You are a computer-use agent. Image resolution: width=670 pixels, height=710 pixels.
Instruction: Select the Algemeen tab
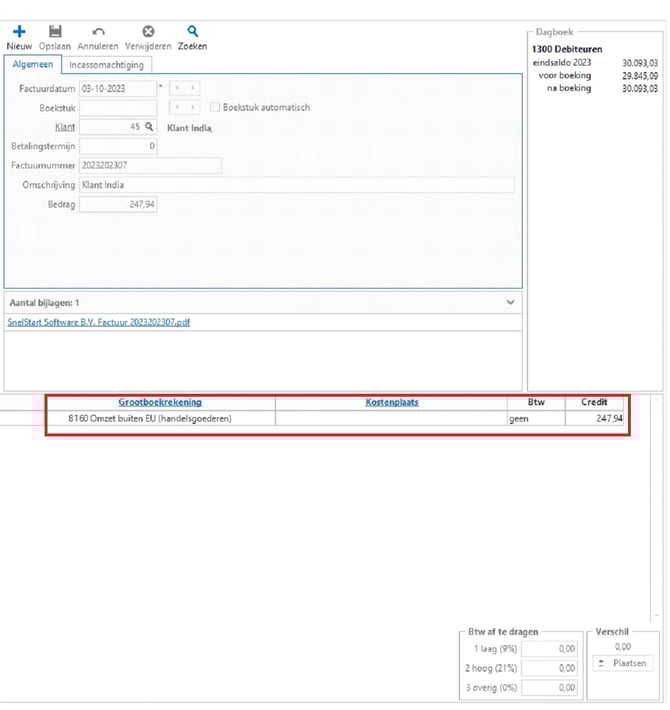tap(32, 65)
